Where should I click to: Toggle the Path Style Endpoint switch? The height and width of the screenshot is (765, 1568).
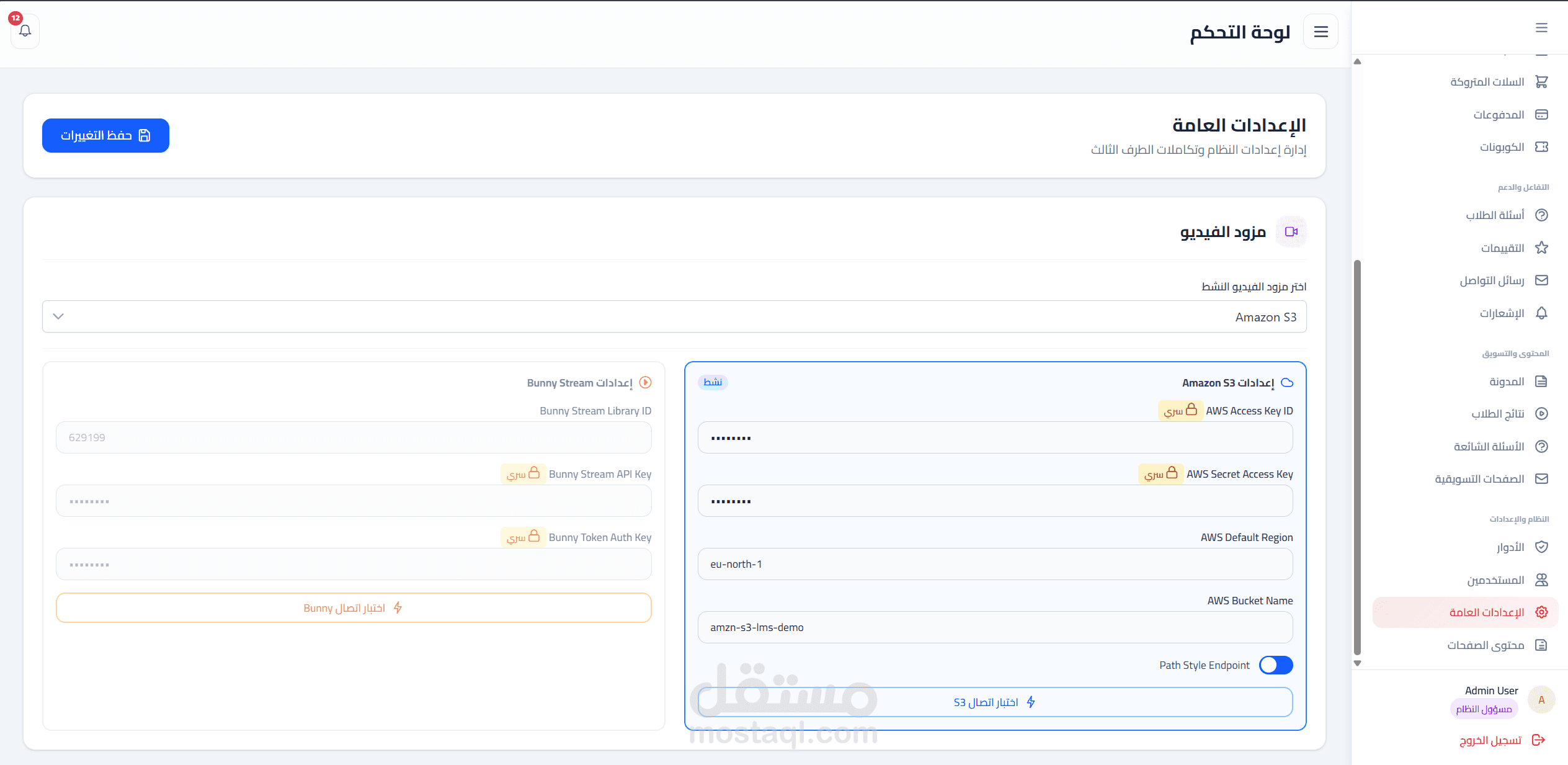[1275, 665]
